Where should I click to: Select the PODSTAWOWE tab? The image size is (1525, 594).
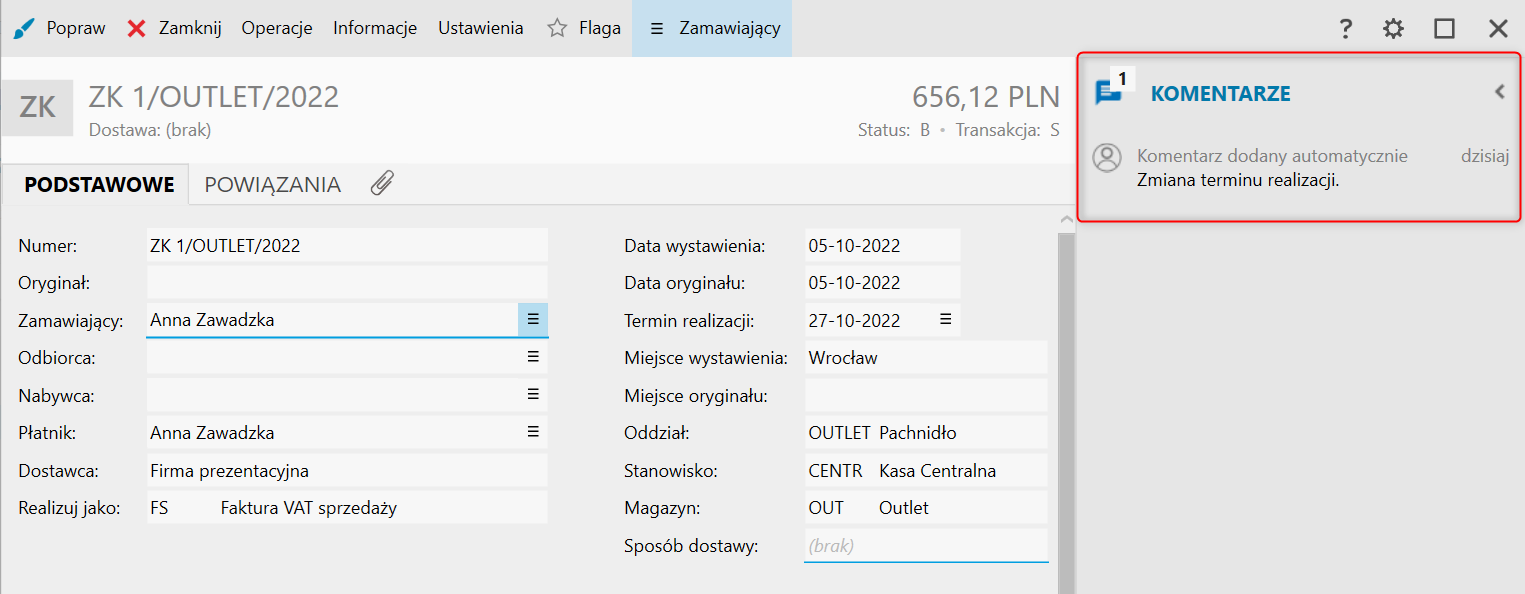[99, 184]
